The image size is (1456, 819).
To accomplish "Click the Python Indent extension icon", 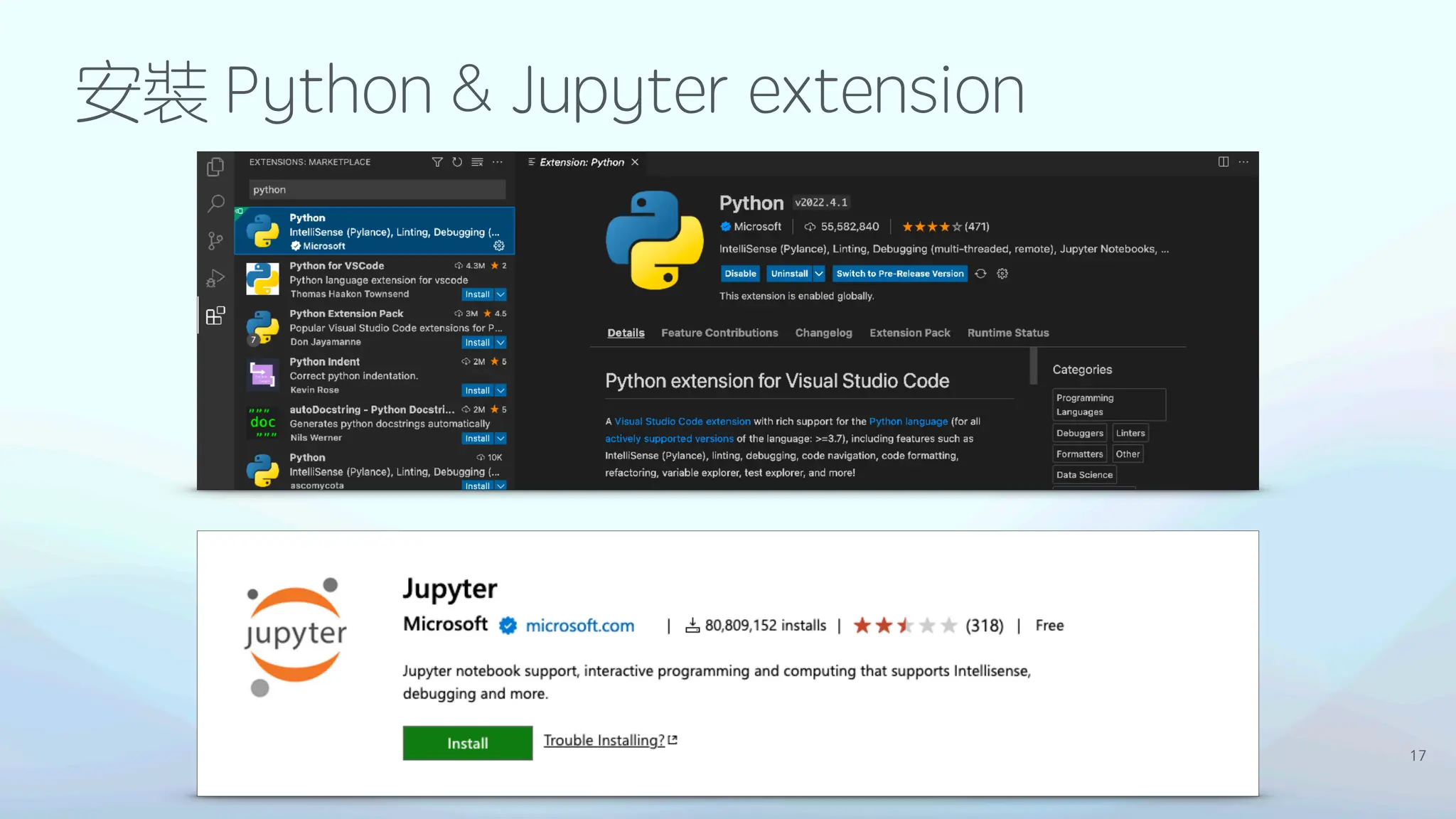I will point(262,375).
